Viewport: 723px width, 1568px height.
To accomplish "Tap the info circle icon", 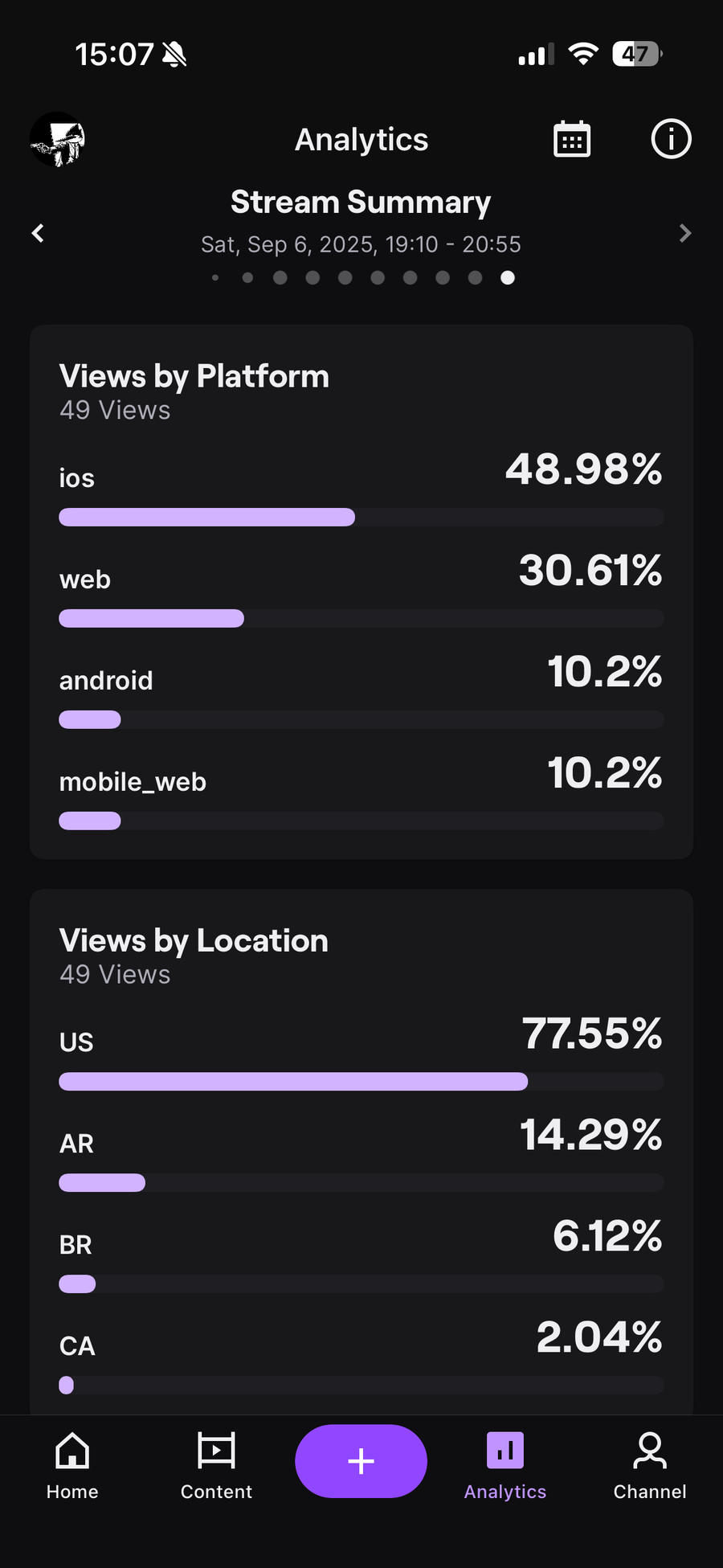I will [671, 139].
